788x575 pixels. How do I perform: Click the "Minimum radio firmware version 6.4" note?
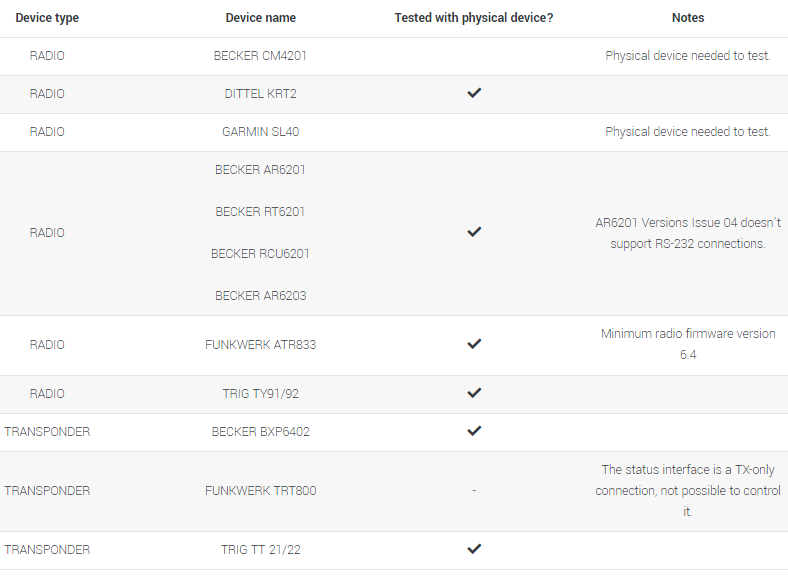688,344
